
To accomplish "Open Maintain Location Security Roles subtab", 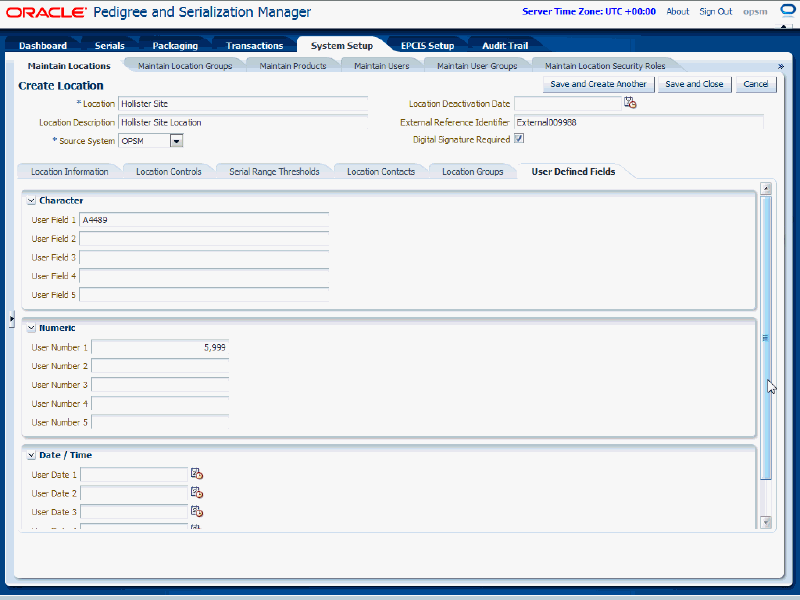I will click(605, 66).
